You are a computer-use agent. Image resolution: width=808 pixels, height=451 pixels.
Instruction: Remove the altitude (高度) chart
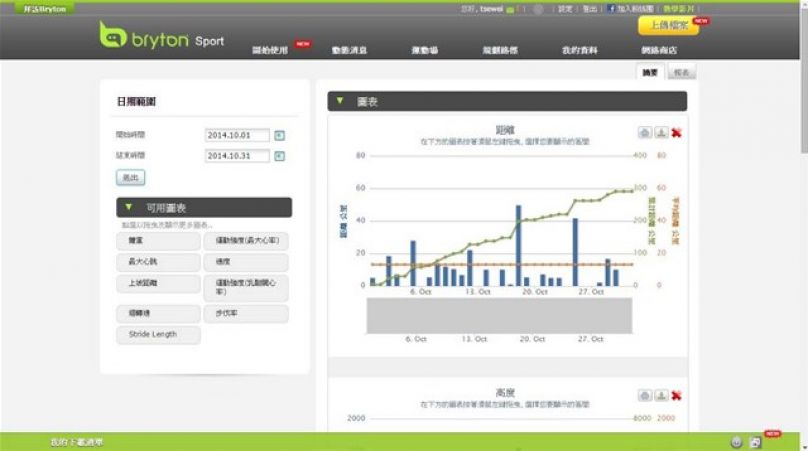click(x=677, y=395)
